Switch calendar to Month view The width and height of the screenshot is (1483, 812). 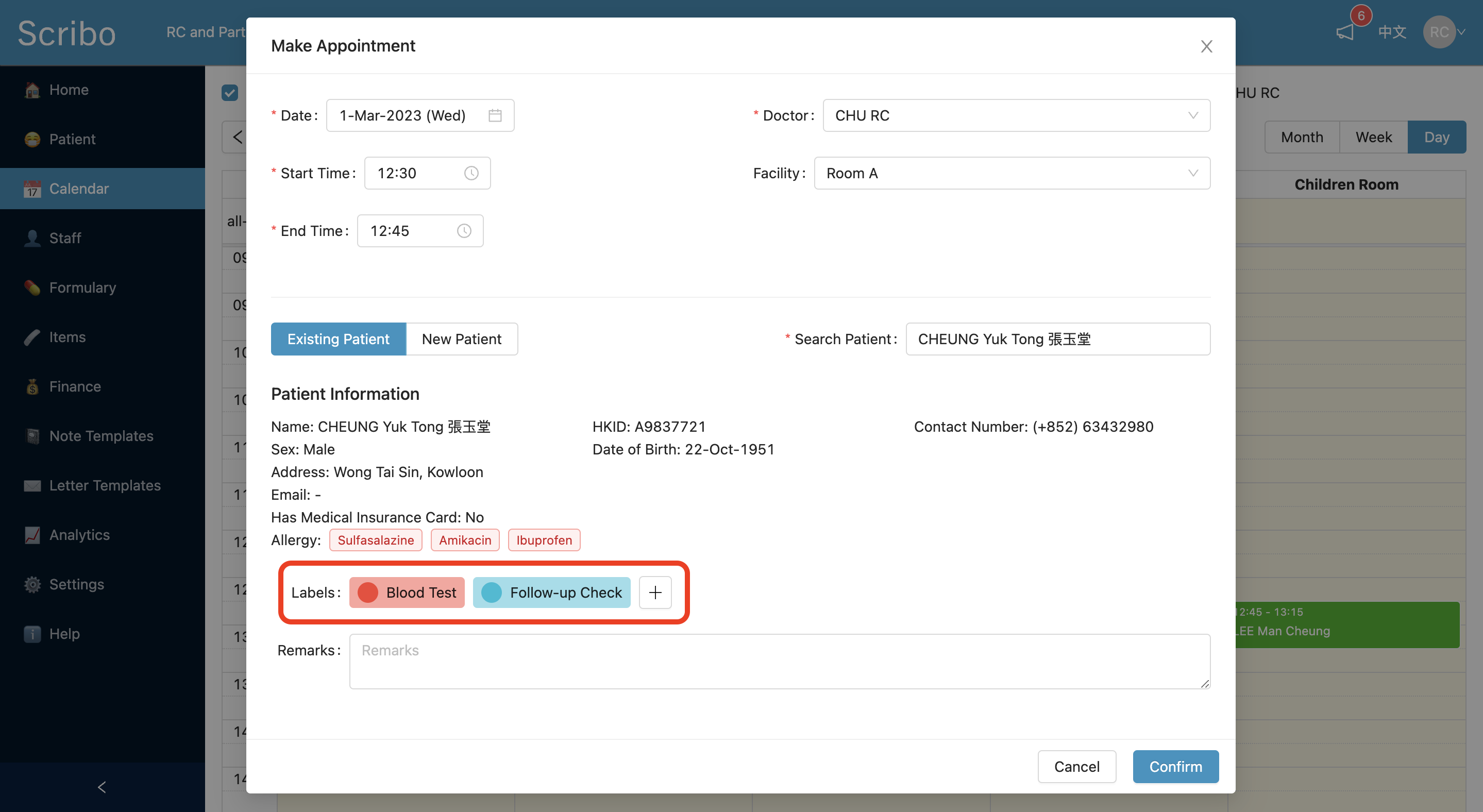click(x=1302, y=137)
